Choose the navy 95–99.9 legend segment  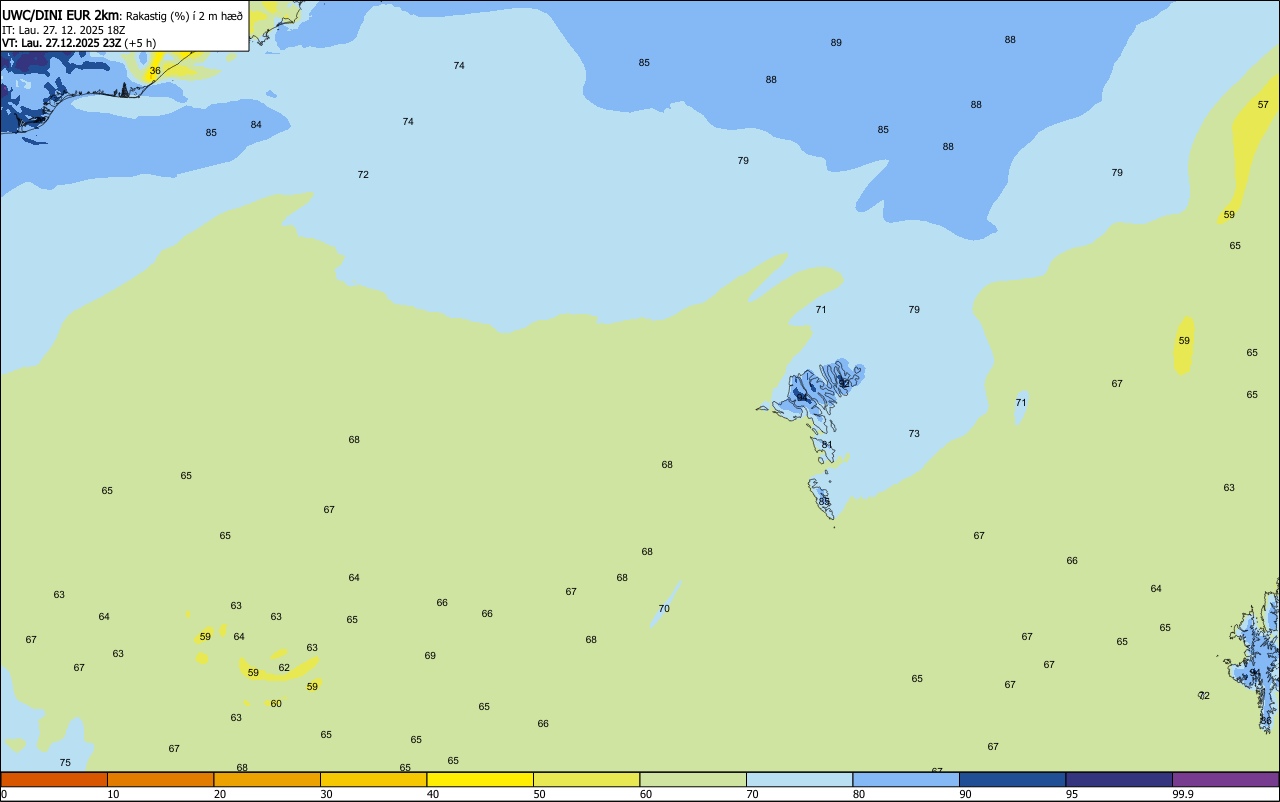(x=1119, y=779)
